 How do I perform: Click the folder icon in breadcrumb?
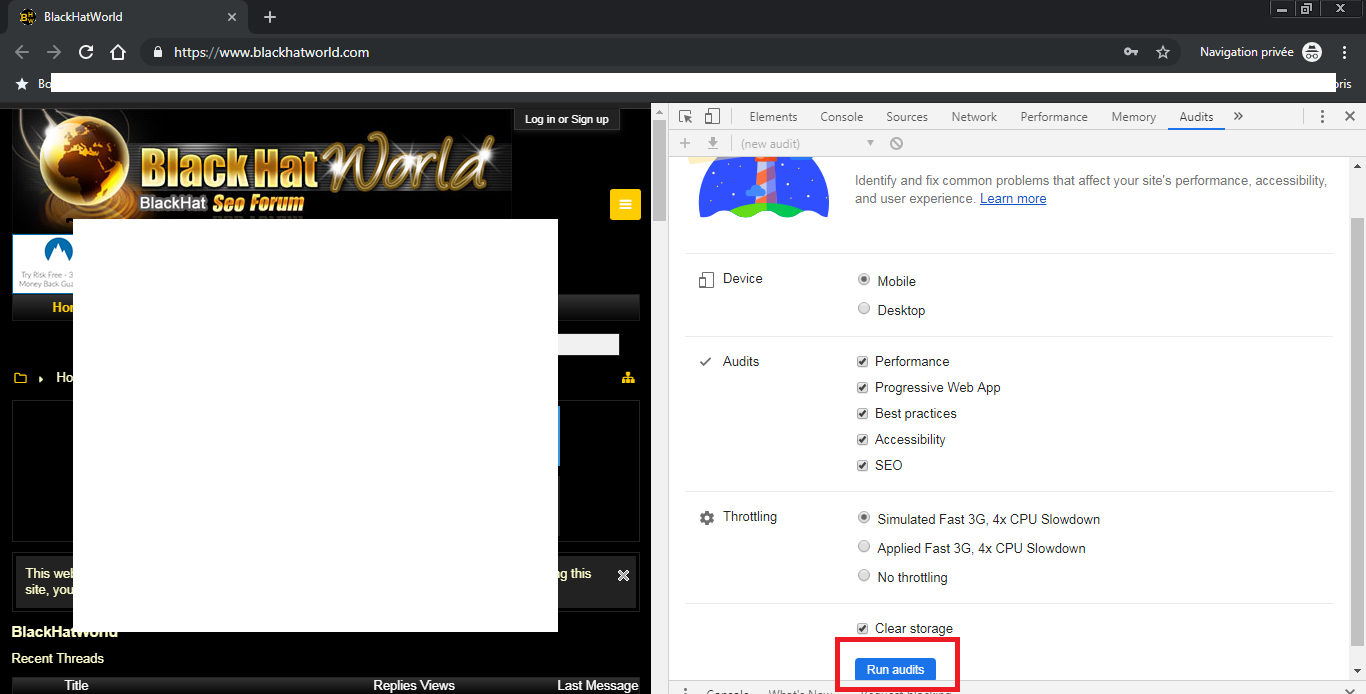[x=20, y=378]
